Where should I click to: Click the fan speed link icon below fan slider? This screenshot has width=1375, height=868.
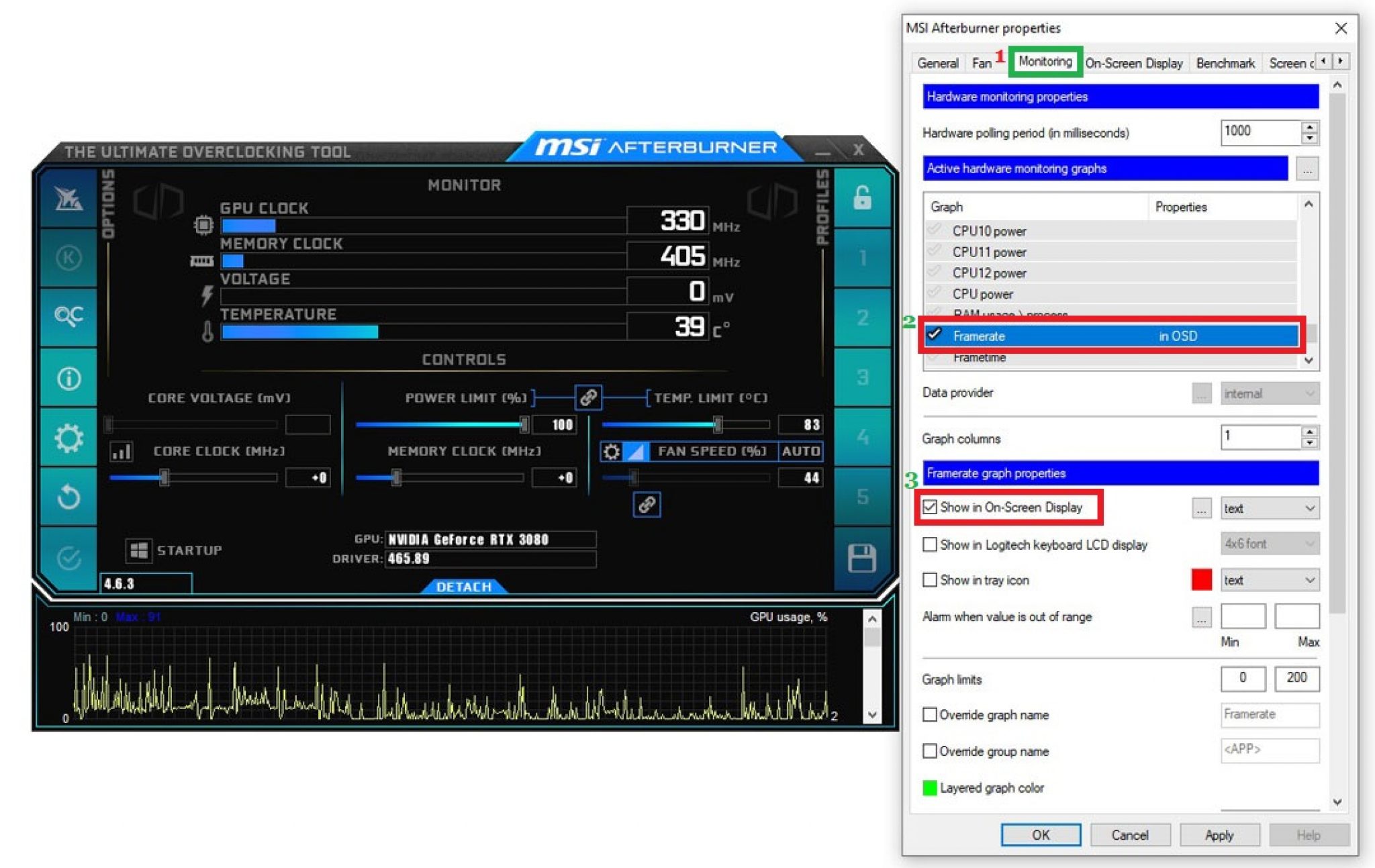click(647, 504)
